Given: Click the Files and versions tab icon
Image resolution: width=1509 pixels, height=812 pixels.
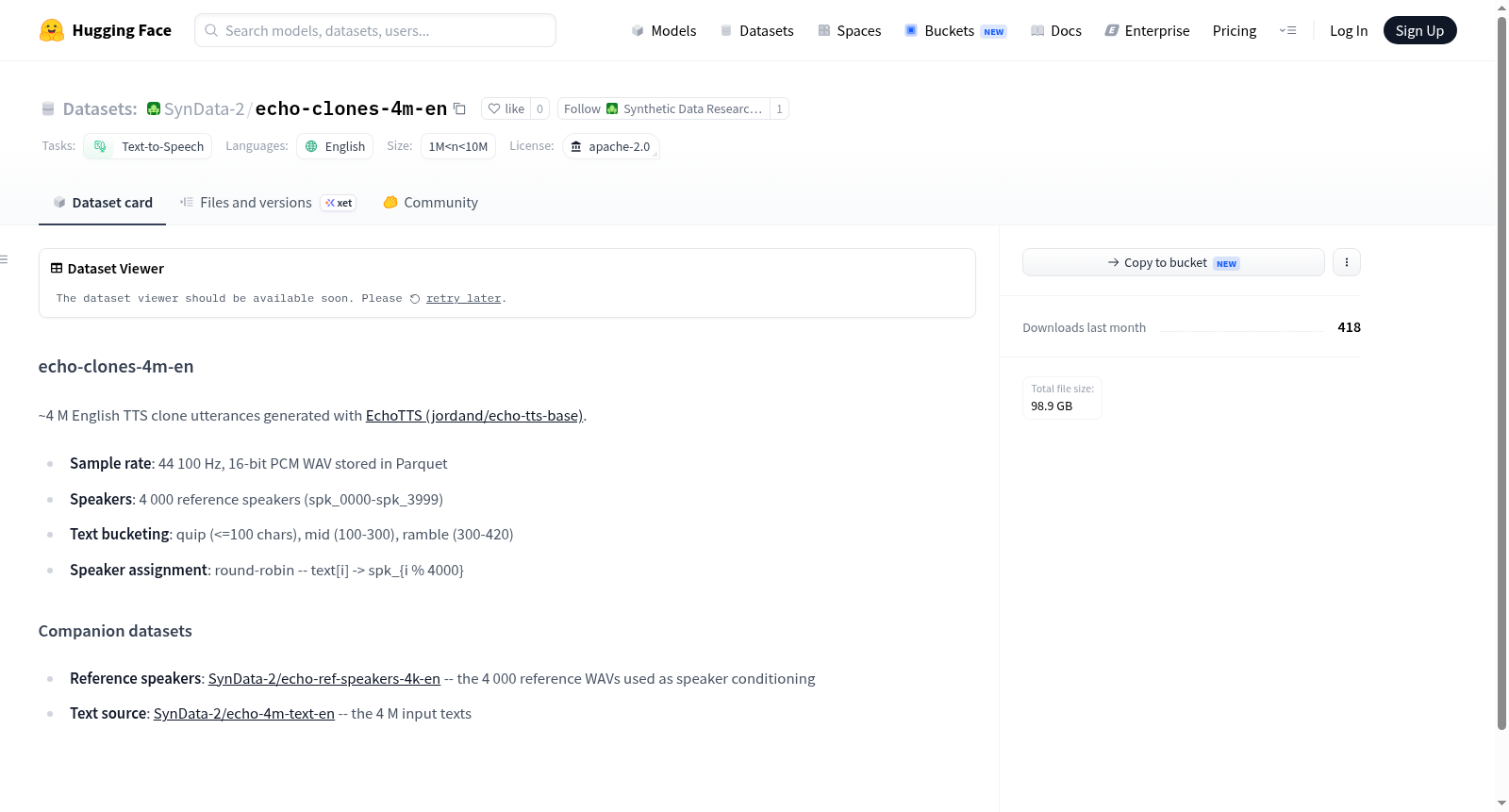Looking at the screenshot, I should [187, 202].
